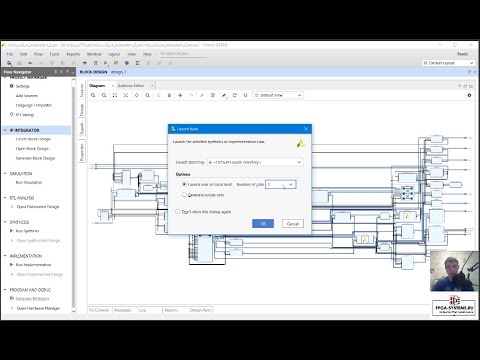Click OK in Launch Runs dialog
This screenshot has width=480, height=360.
263,224
